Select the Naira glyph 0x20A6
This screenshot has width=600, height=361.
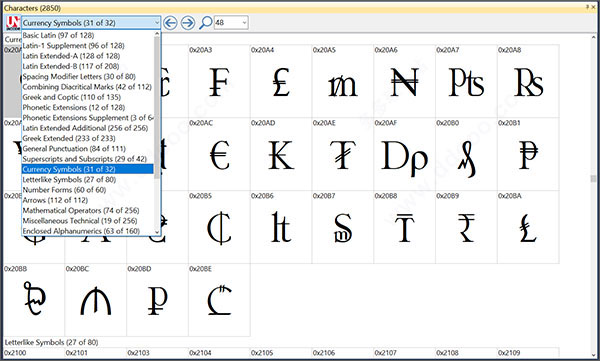[x=404, y=81]
